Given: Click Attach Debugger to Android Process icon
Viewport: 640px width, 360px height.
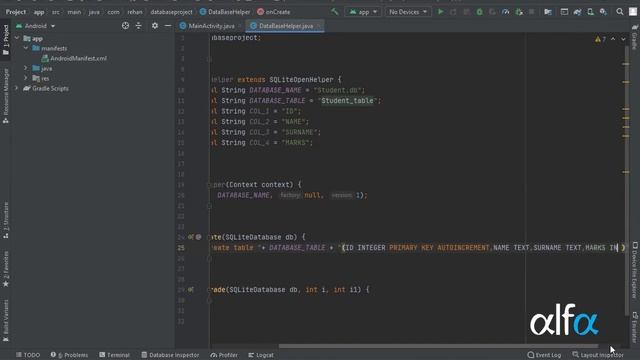Looking at the screenshot, I should pyautogui.click(x=519, y=12).
